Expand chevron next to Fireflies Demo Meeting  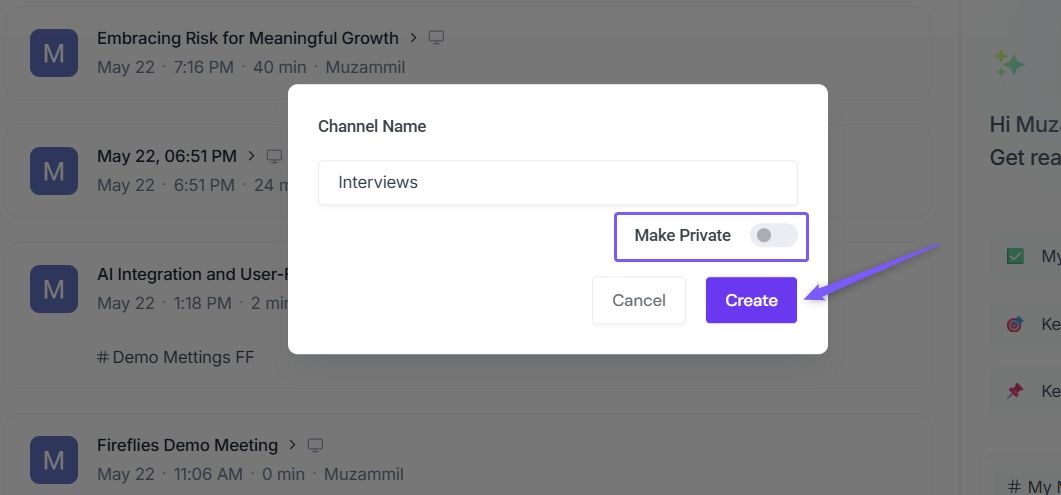(x=292, y=444)
